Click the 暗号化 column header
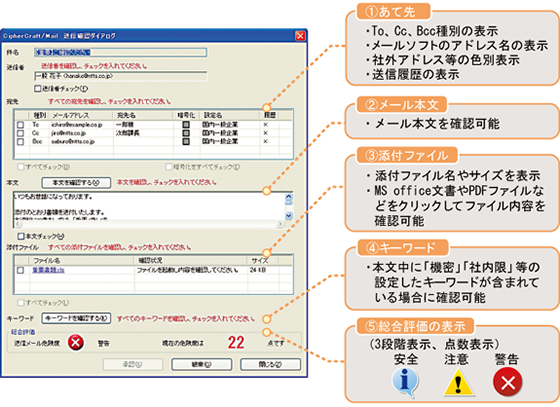 click(x=186, y=115)
